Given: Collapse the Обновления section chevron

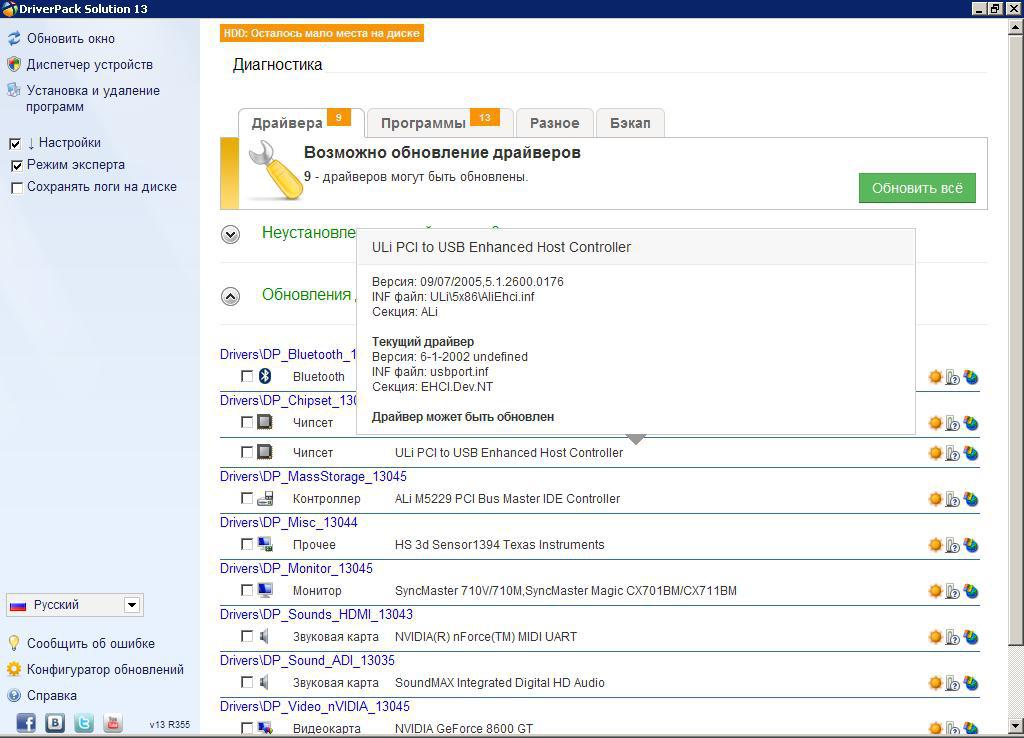Looking at the screenshot, I should (231, 297).
